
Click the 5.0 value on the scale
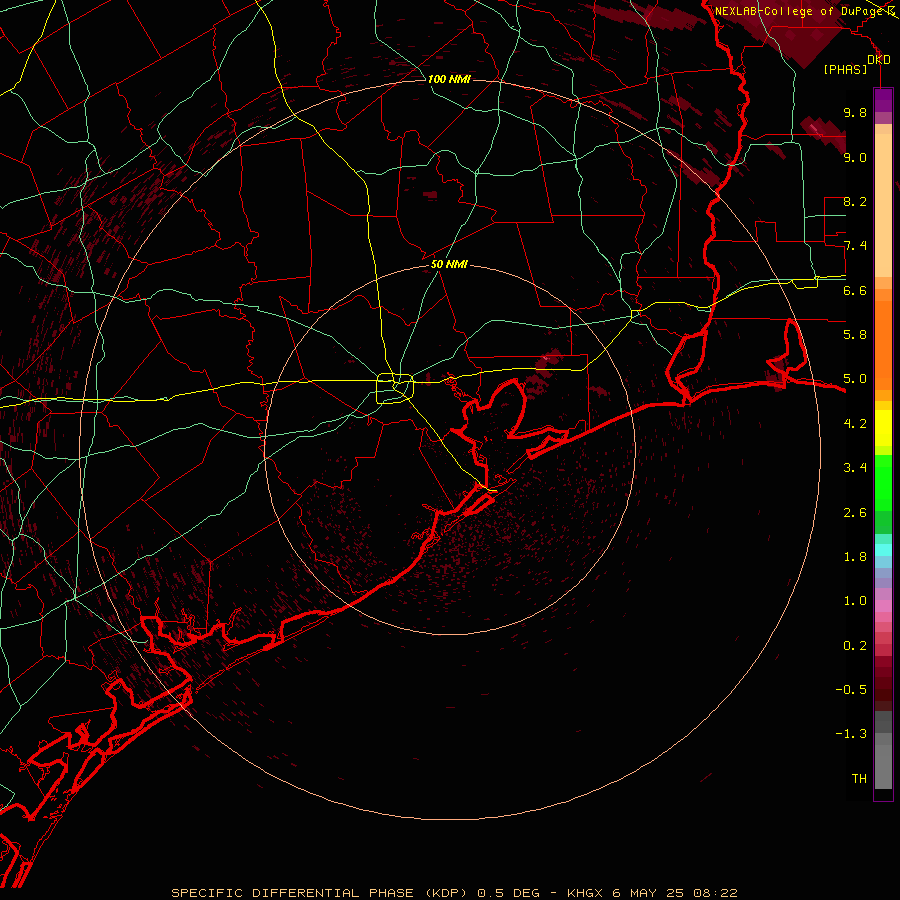pos(855,379)
